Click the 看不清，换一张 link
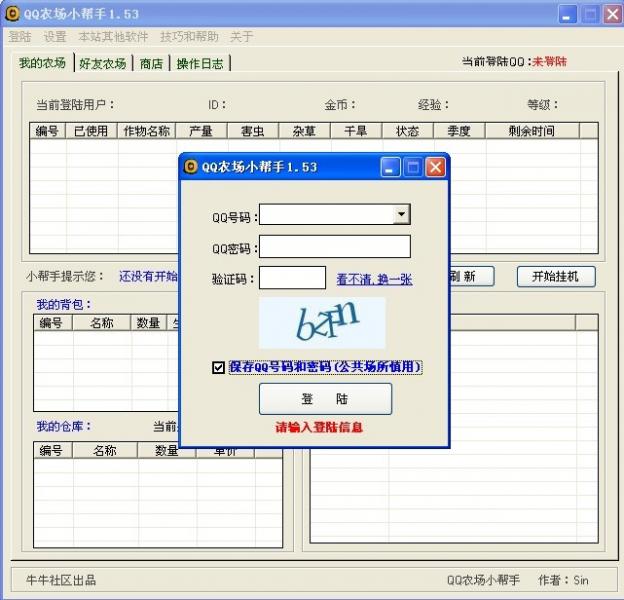624x600 pixels. 374,279
